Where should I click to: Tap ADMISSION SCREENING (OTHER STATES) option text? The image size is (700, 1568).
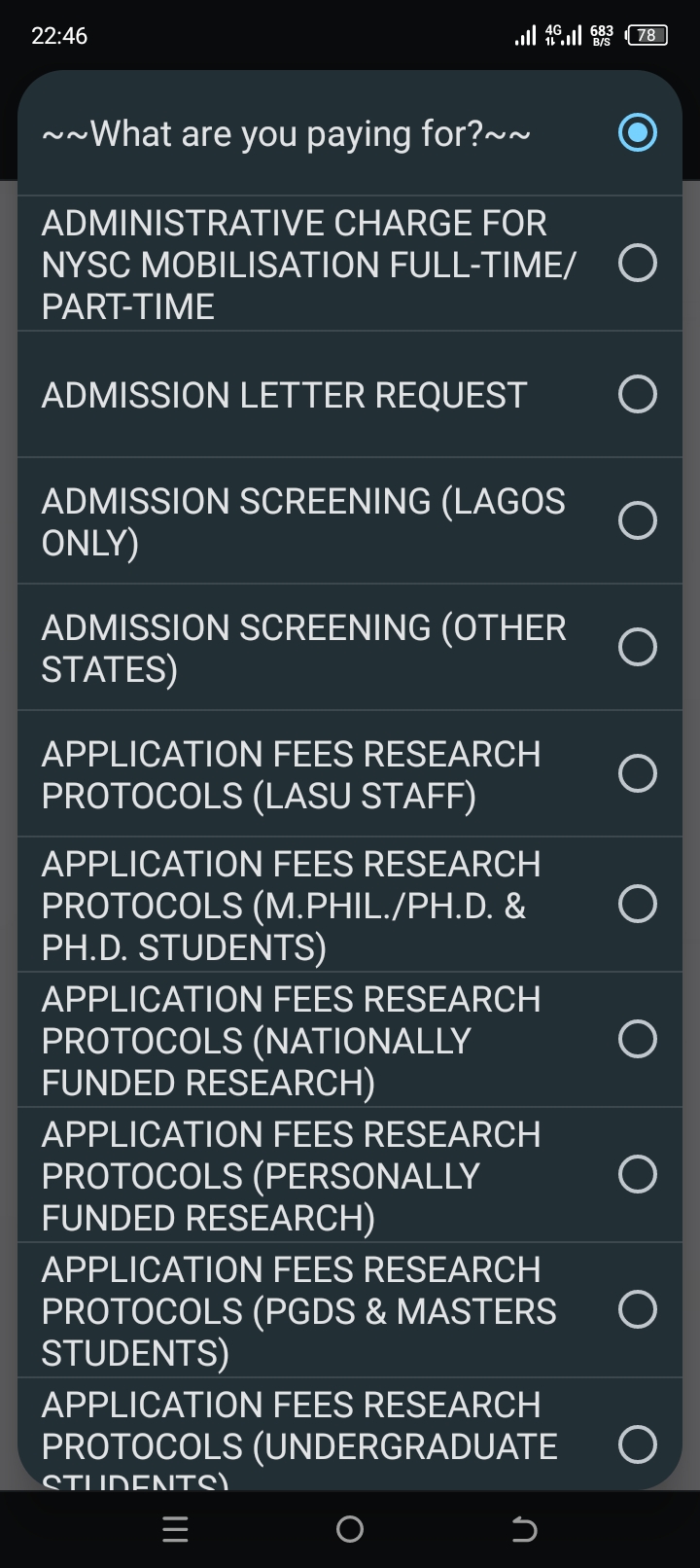(303, 648)
